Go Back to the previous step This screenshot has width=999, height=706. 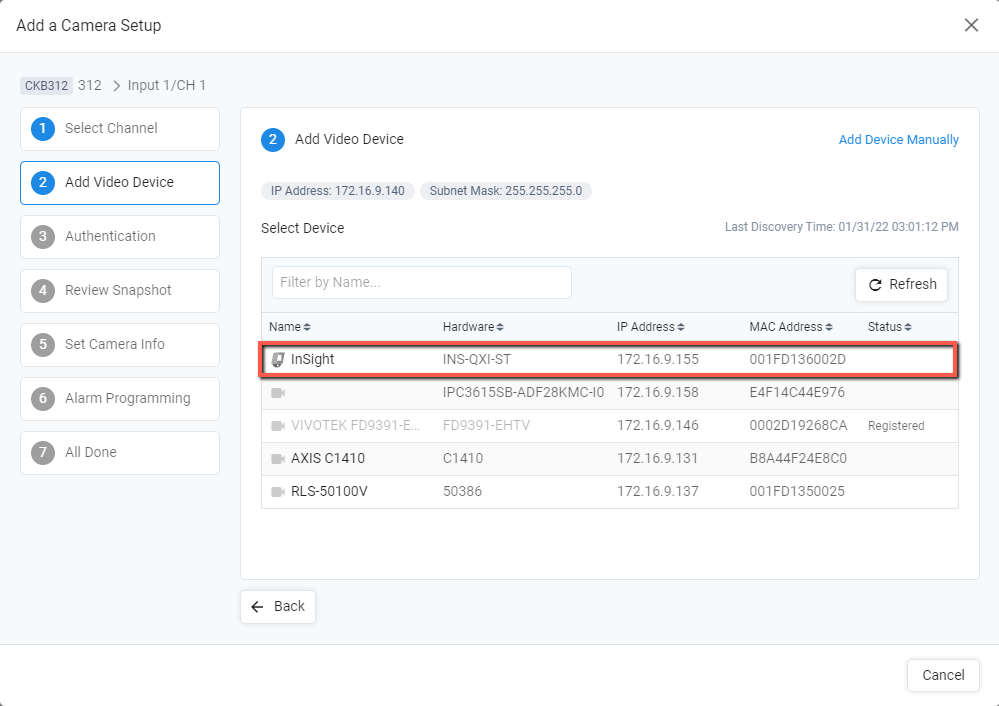(278, 607)
